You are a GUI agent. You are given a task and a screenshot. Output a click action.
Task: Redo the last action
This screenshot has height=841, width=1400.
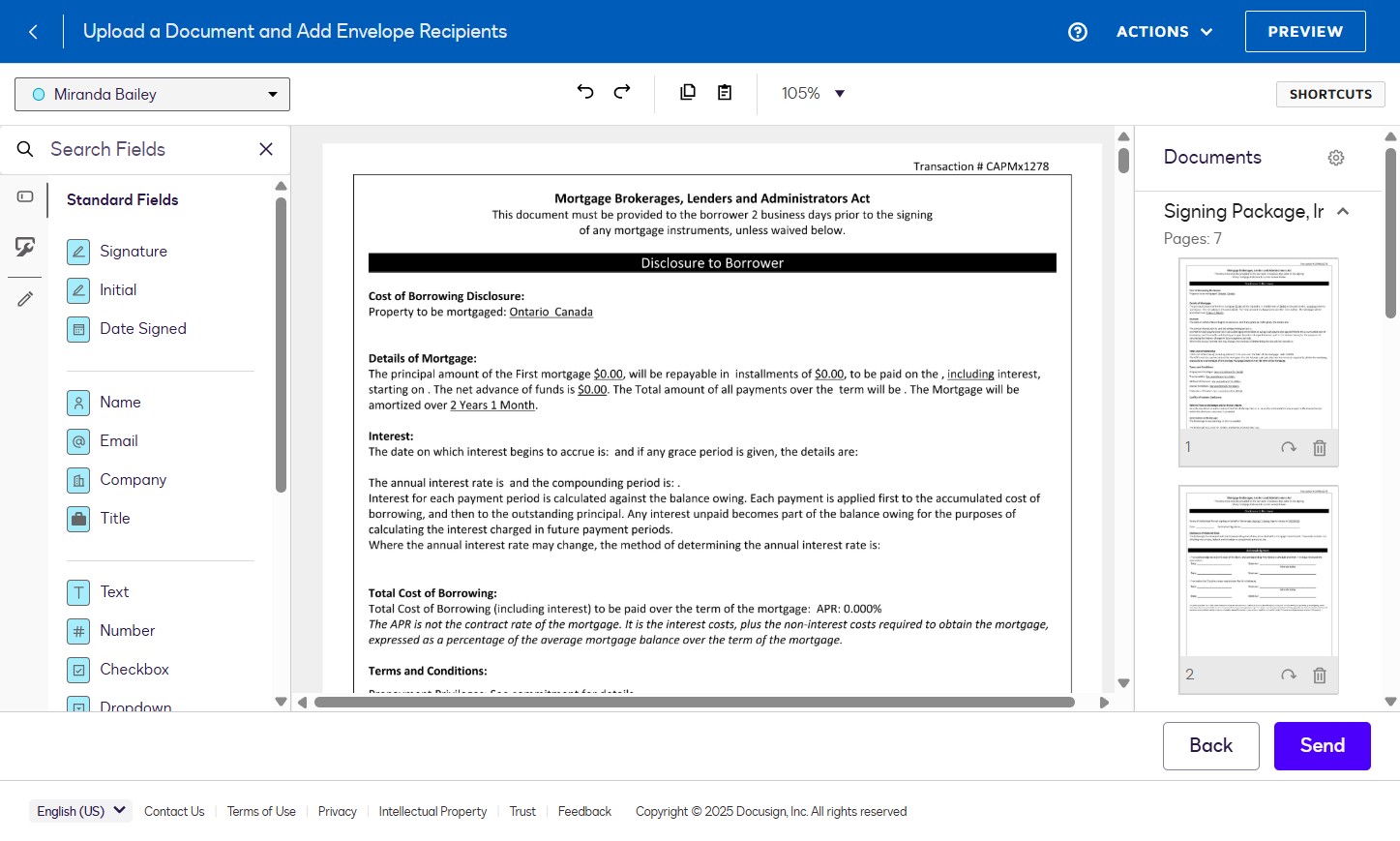pos(622,92)
